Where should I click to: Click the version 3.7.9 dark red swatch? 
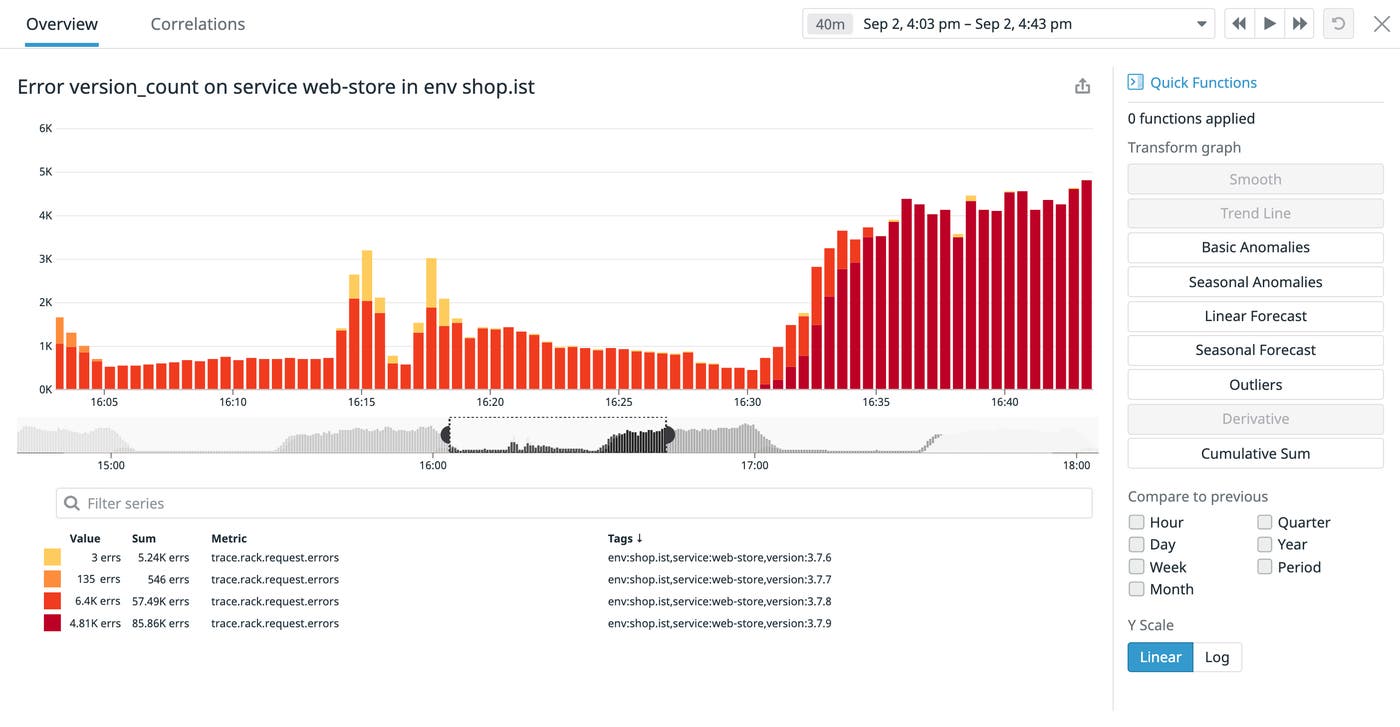tap(52, 623)
